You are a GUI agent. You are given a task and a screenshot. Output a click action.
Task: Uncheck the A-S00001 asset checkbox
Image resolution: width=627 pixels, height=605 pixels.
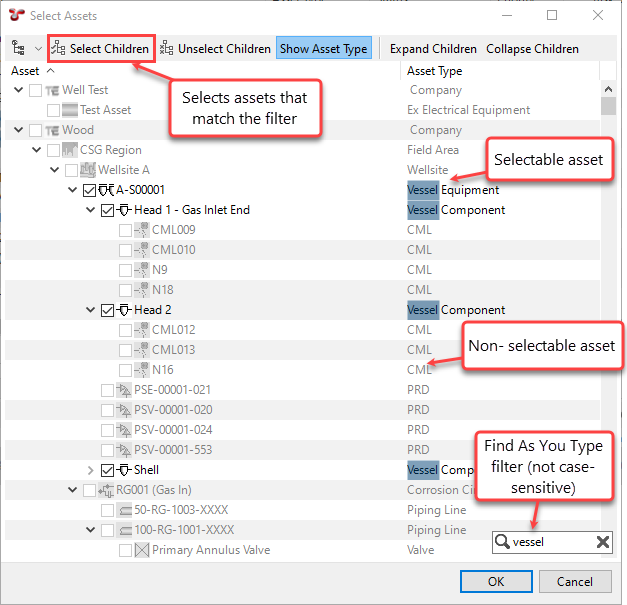(90, 190)
